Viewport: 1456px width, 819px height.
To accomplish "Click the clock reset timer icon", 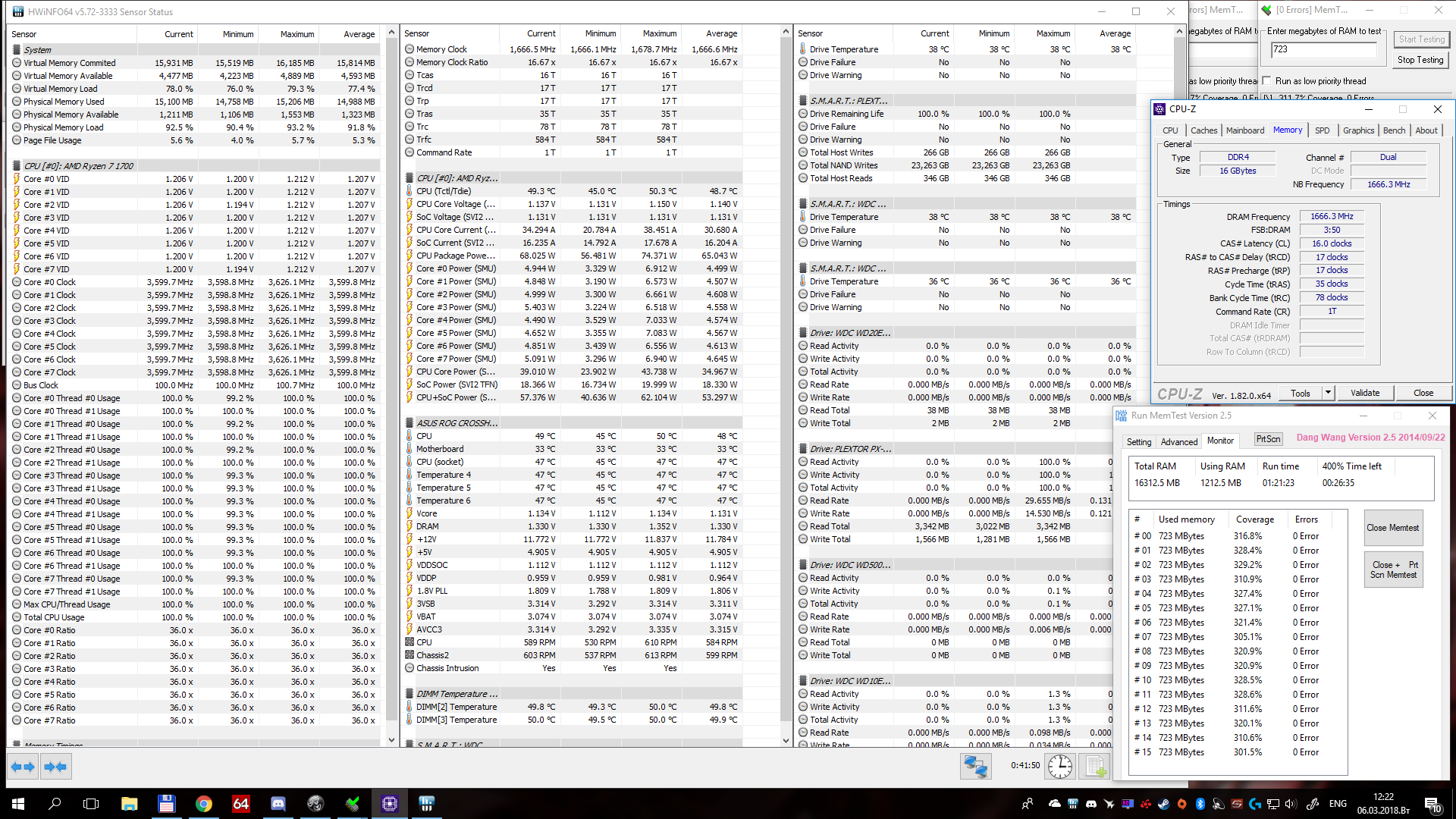I will (x=1059, y=766).
